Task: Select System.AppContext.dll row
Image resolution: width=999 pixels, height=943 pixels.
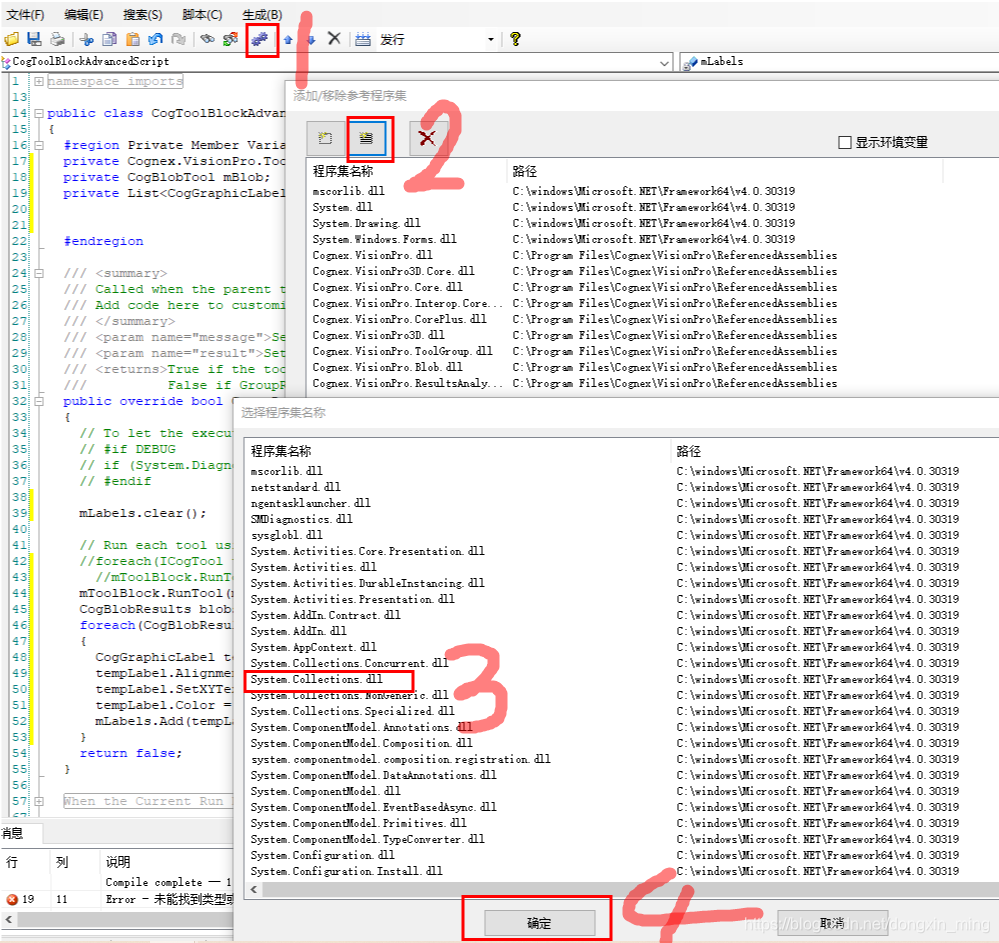Action: point(313,647)
